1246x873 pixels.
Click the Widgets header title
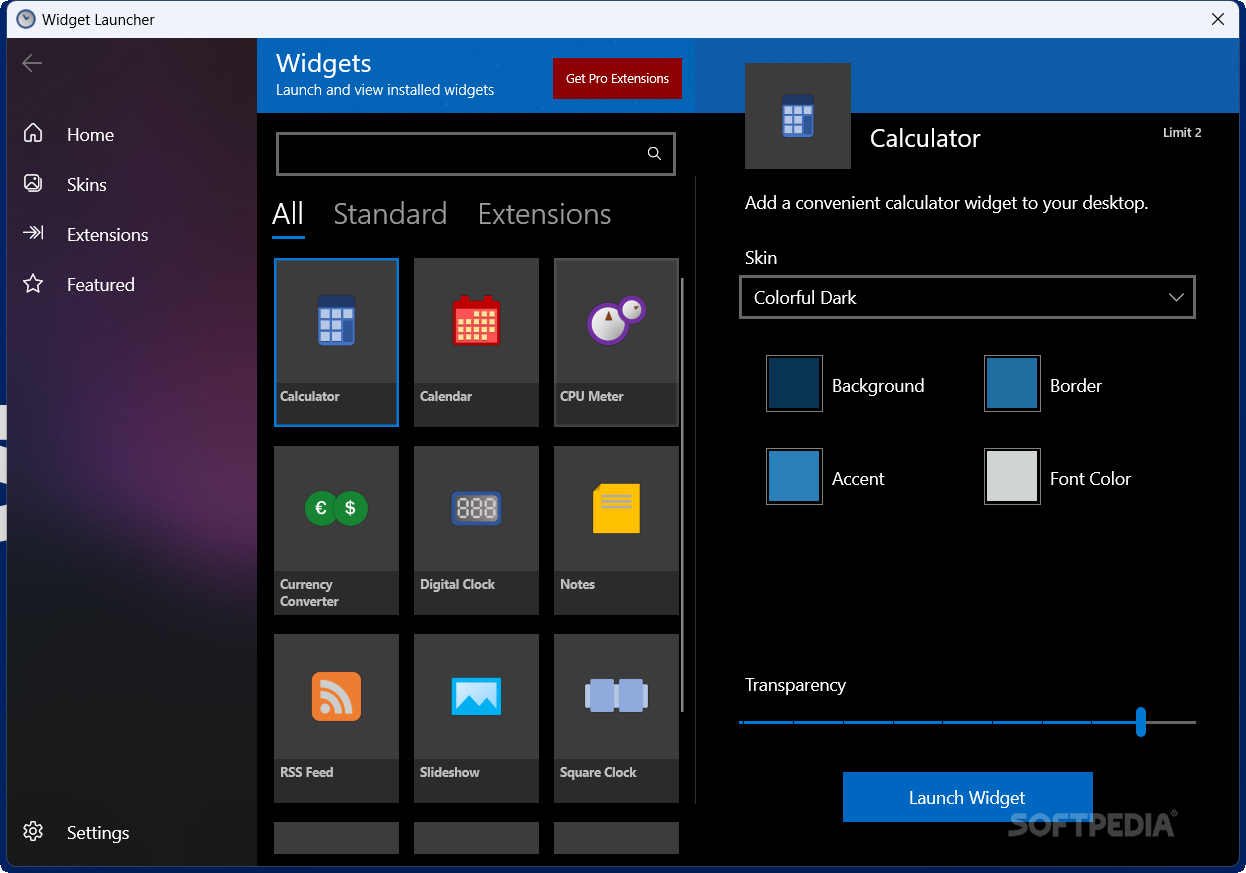click(323, 63)
